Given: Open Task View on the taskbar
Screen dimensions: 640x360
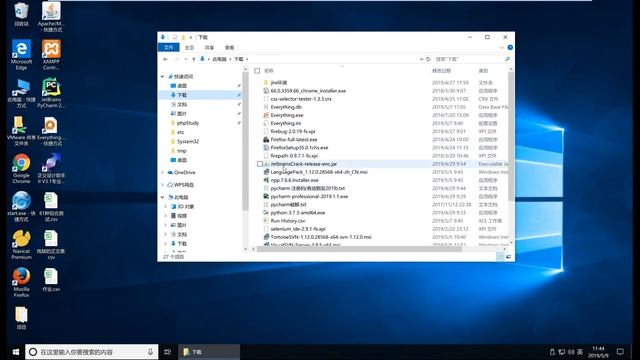Looking at the screenshot, I should point(167,352).
